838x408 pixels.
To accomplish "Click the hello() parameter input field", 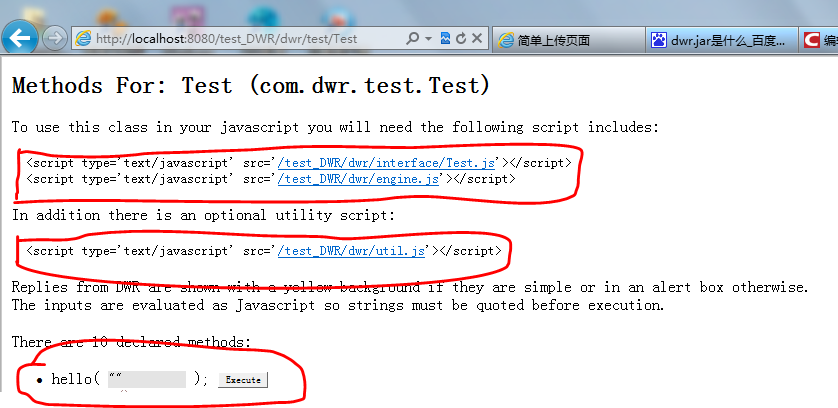I will tap(147, 379).
